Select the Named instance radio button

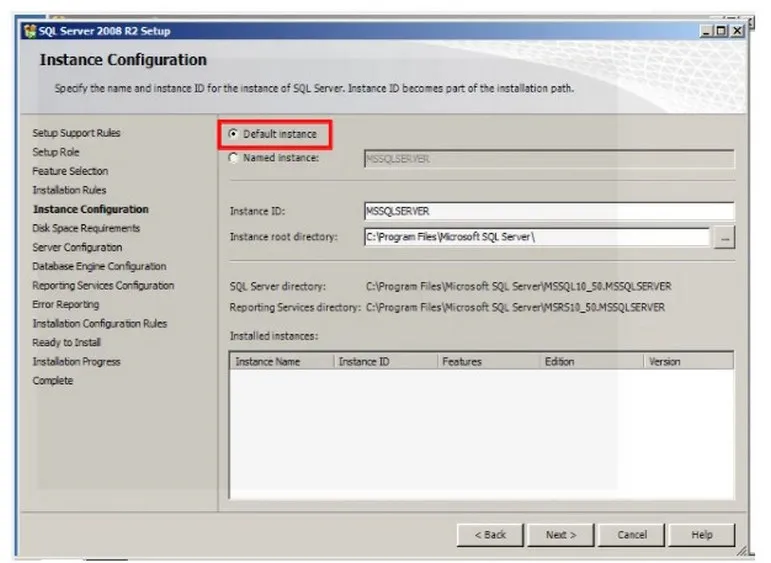point(234,158)
